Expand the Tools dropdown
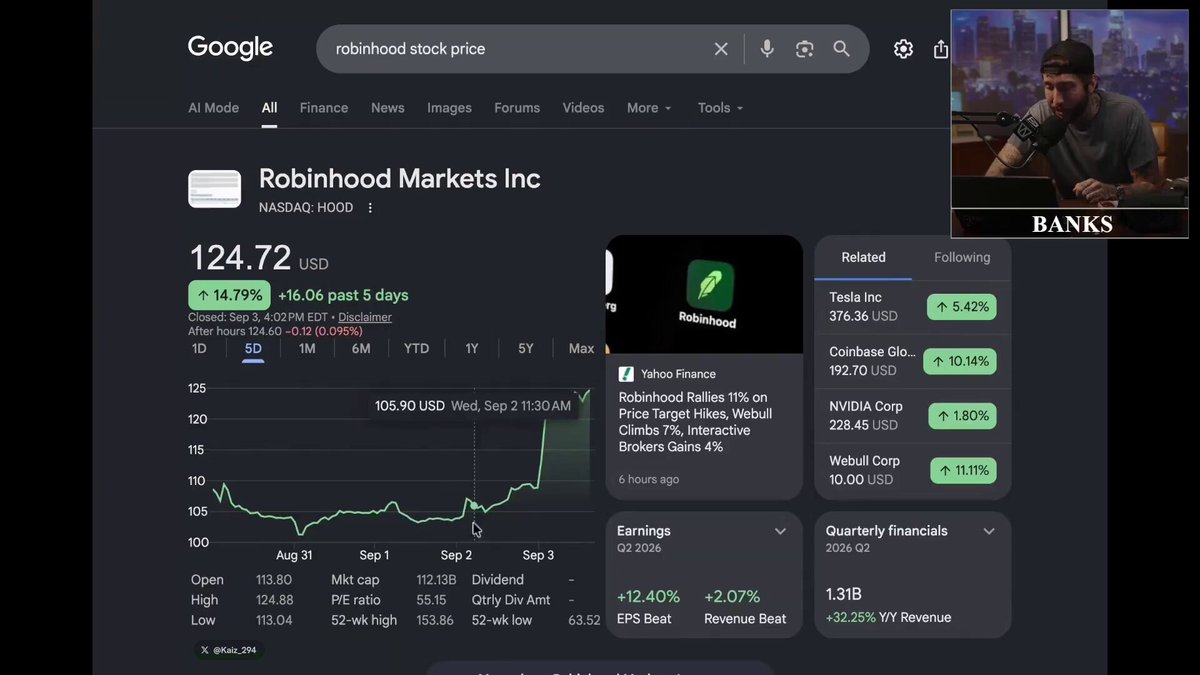The image size is (1200, 675). 720,108
